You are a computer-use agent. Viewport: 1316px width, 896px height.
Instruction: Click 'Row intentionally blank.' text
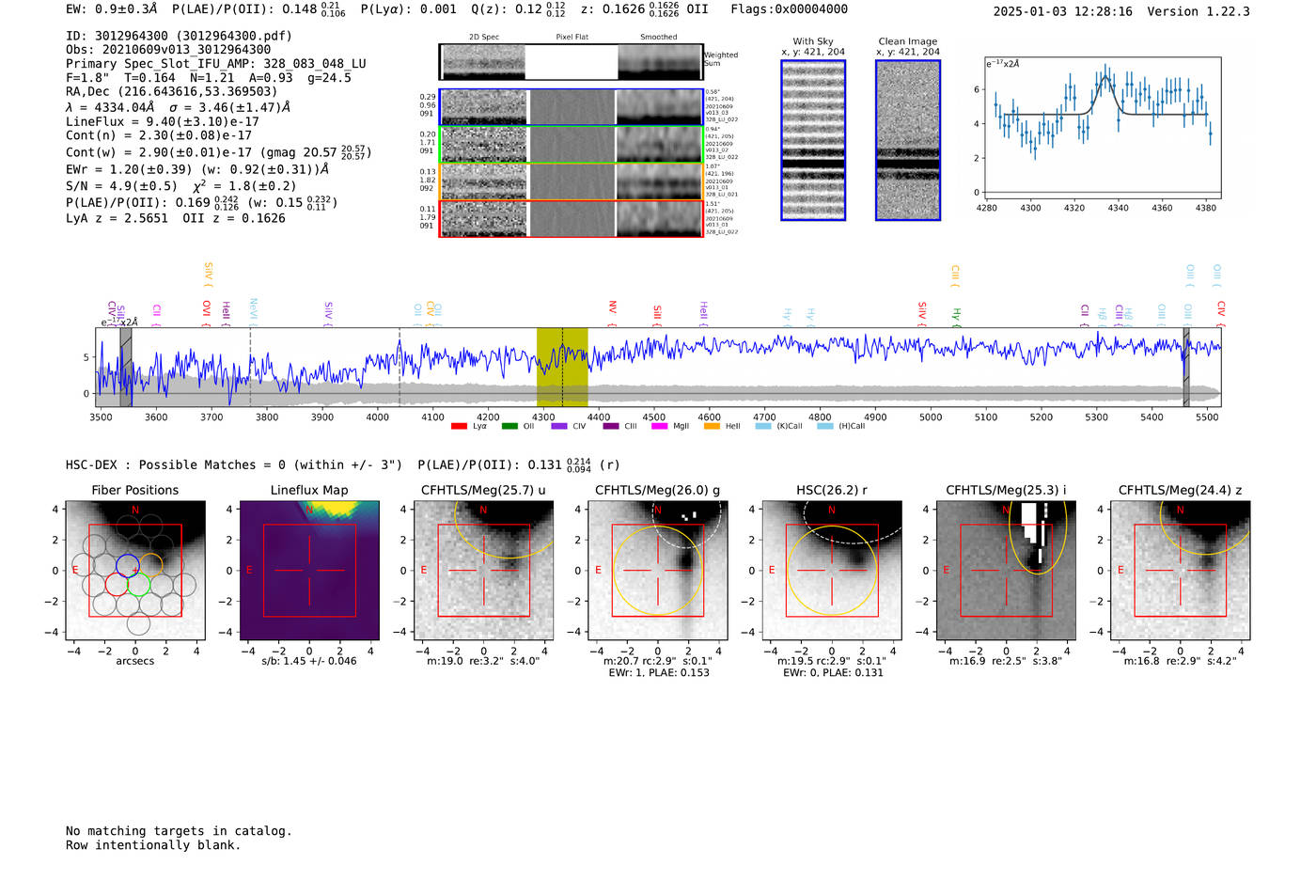[x=153, y=845]
